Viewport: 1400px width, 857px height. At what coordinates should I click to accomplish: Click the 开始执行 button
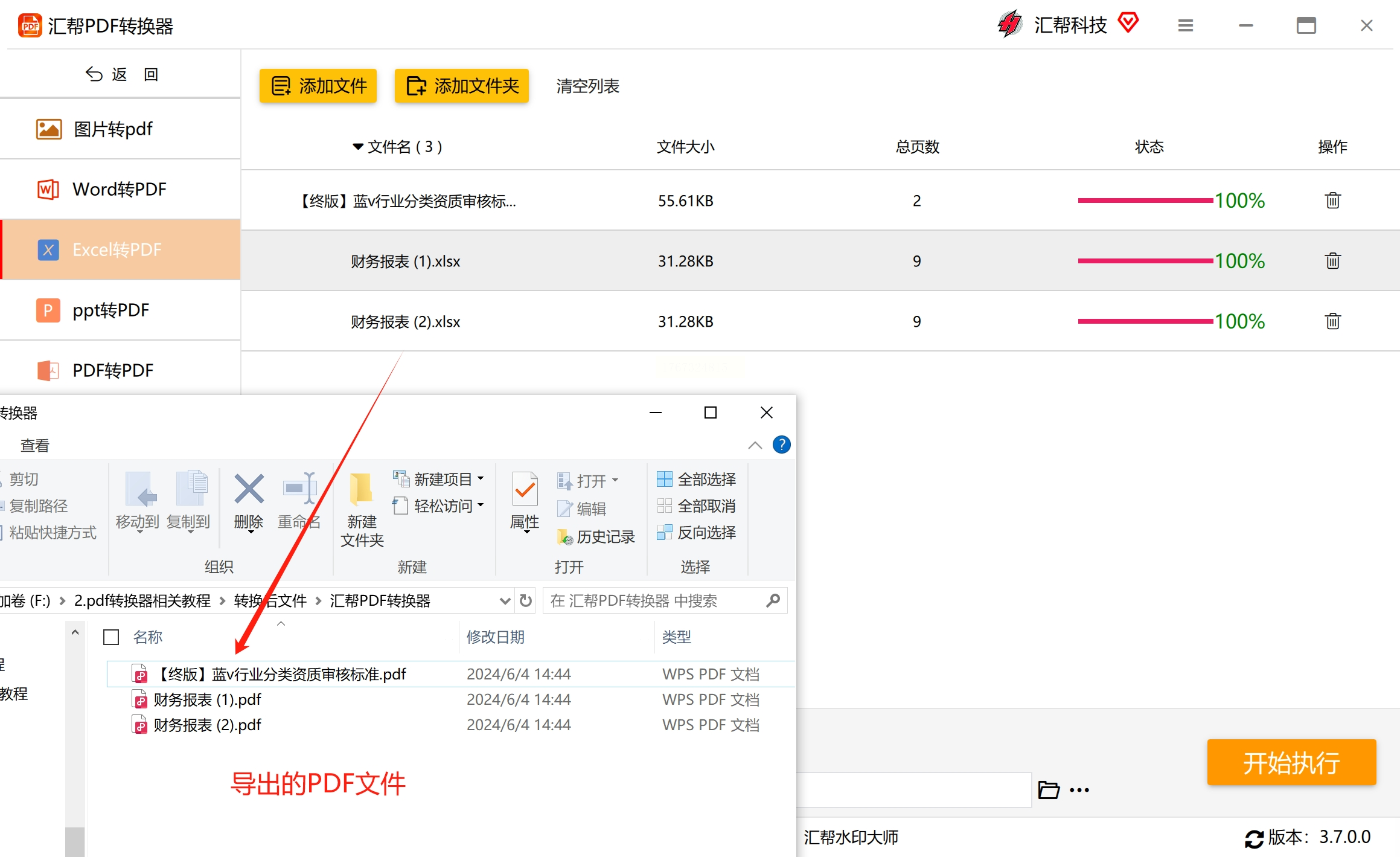click(x=1291, y=763)
